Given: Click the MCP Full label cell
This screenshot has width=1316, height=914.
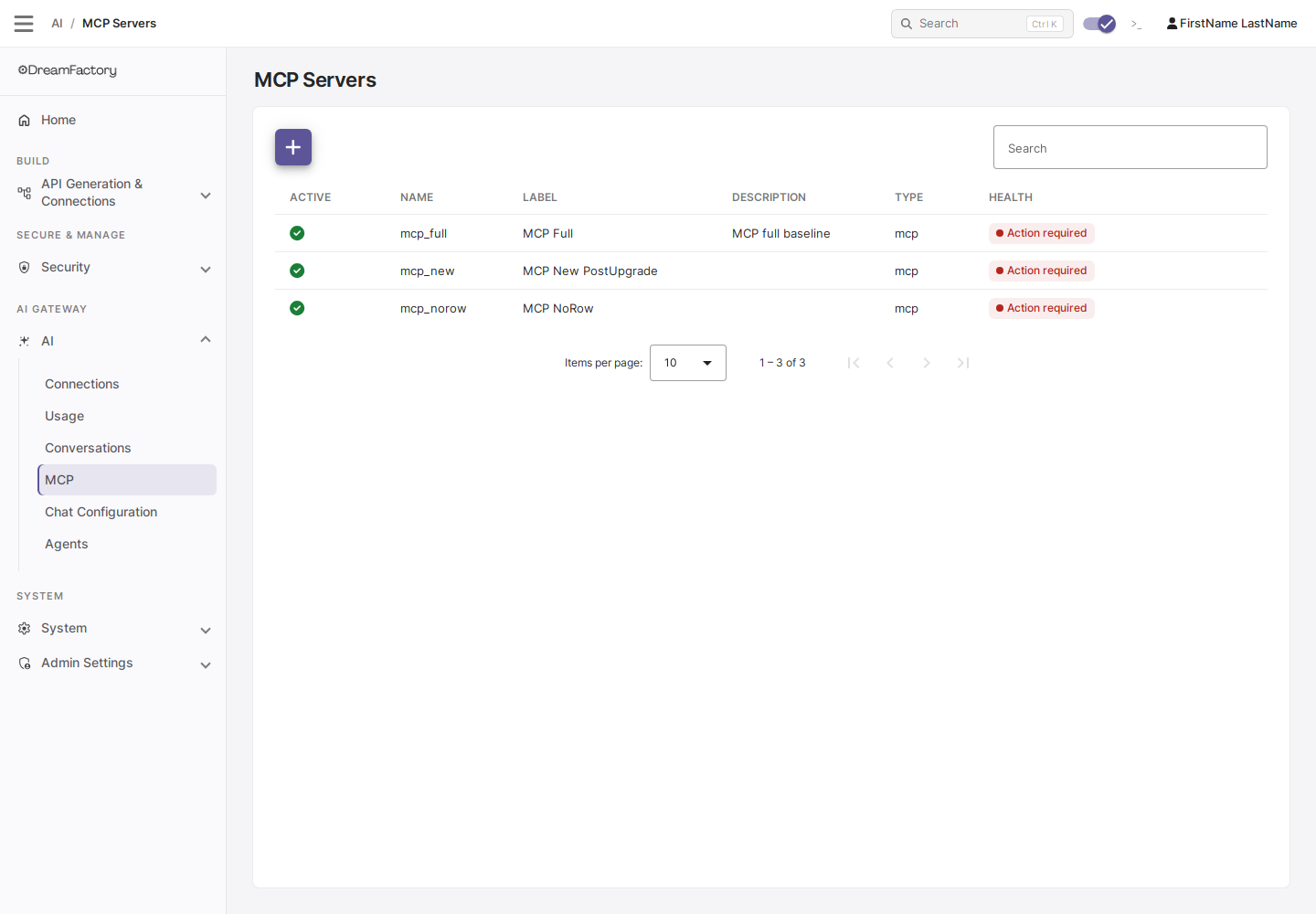Looking at the screenshot, I should pyautogui.click(x=548, y=234).
